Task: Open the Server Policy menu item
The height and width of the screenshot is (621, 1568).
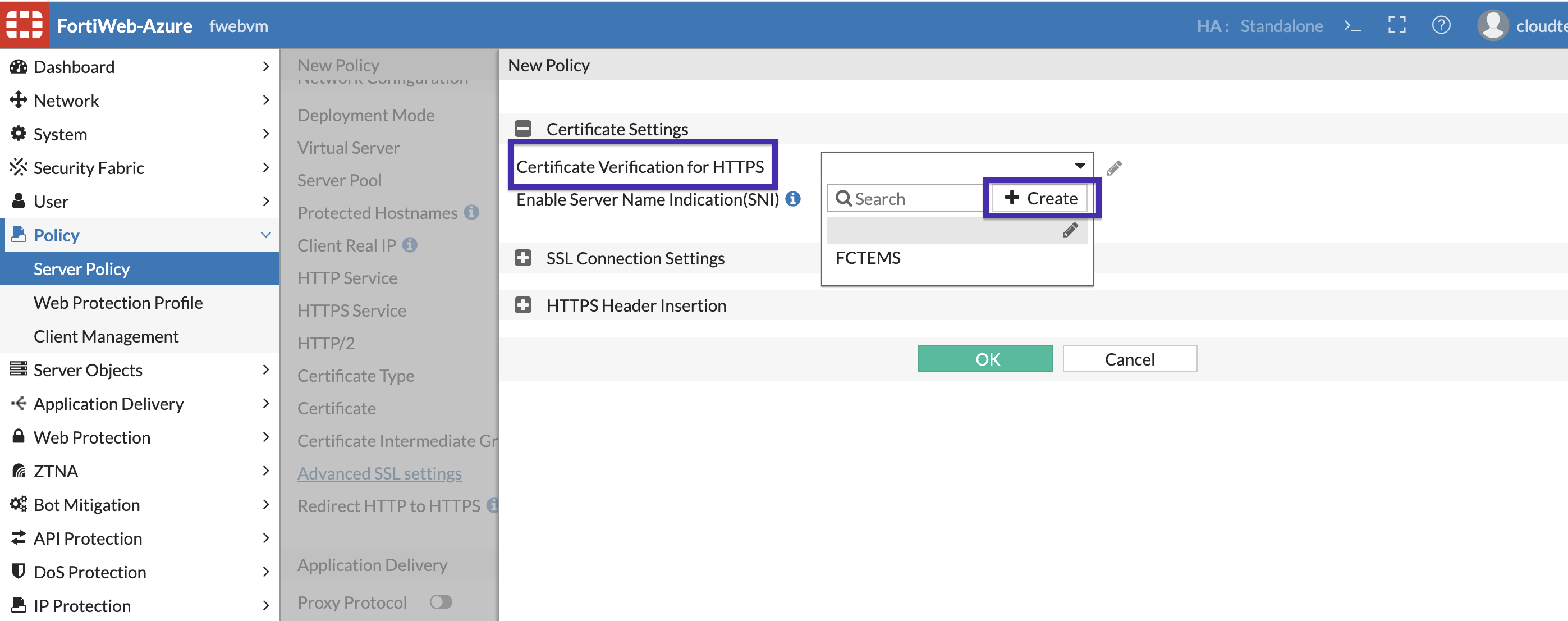Action: tap(139, 268)
